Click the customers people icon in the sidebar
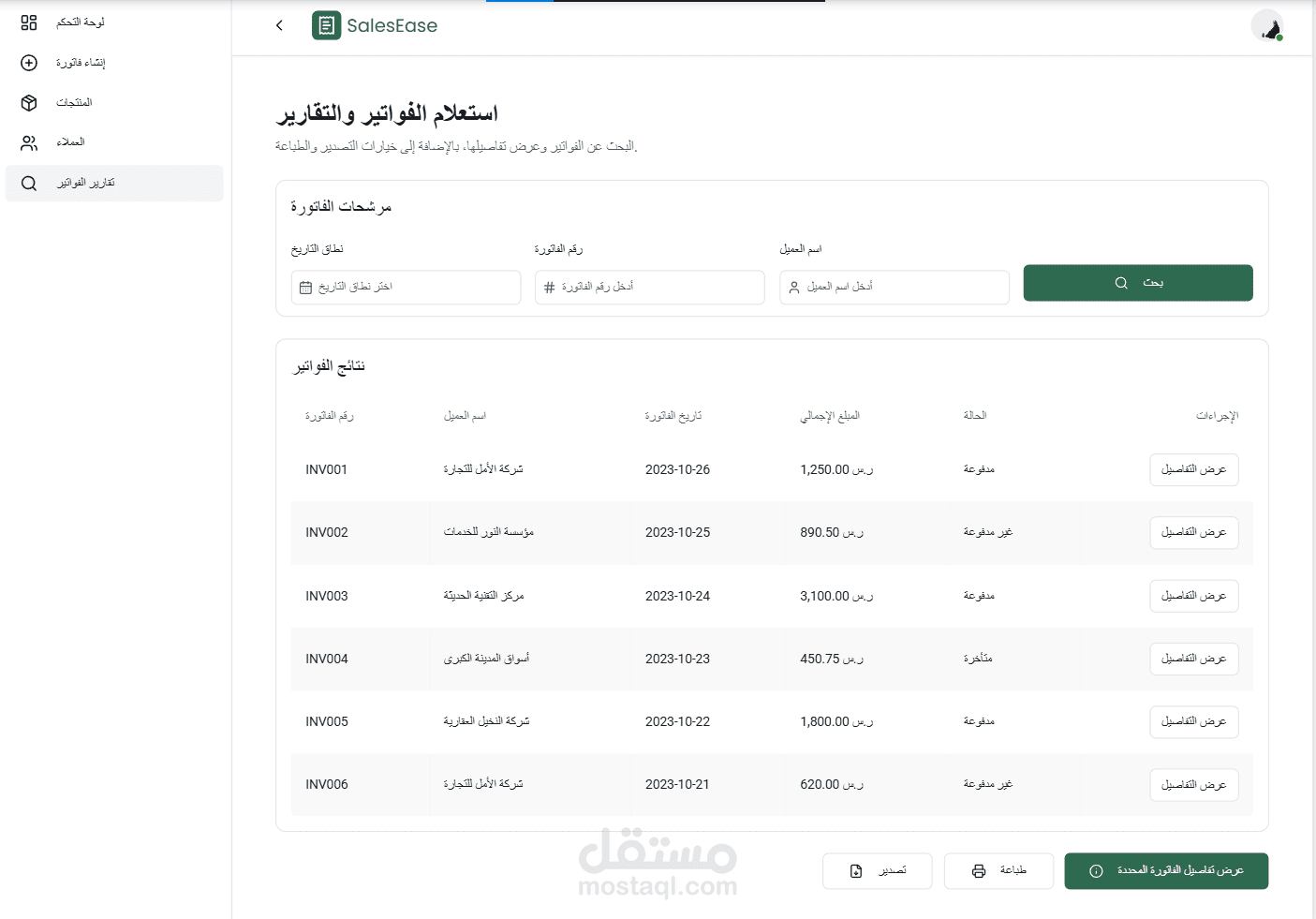 (x=29, y=143)
